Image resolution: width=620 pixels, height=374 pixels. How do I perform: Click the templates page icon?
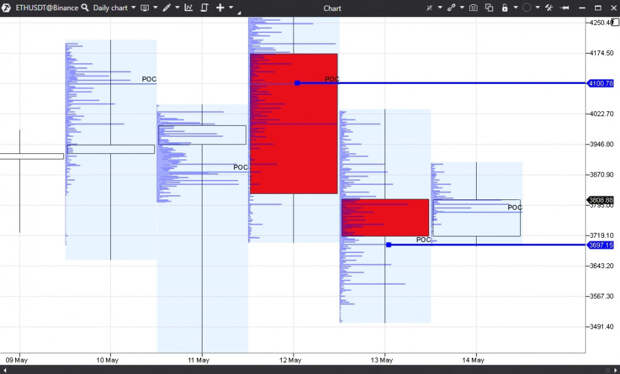coord(204,8)
